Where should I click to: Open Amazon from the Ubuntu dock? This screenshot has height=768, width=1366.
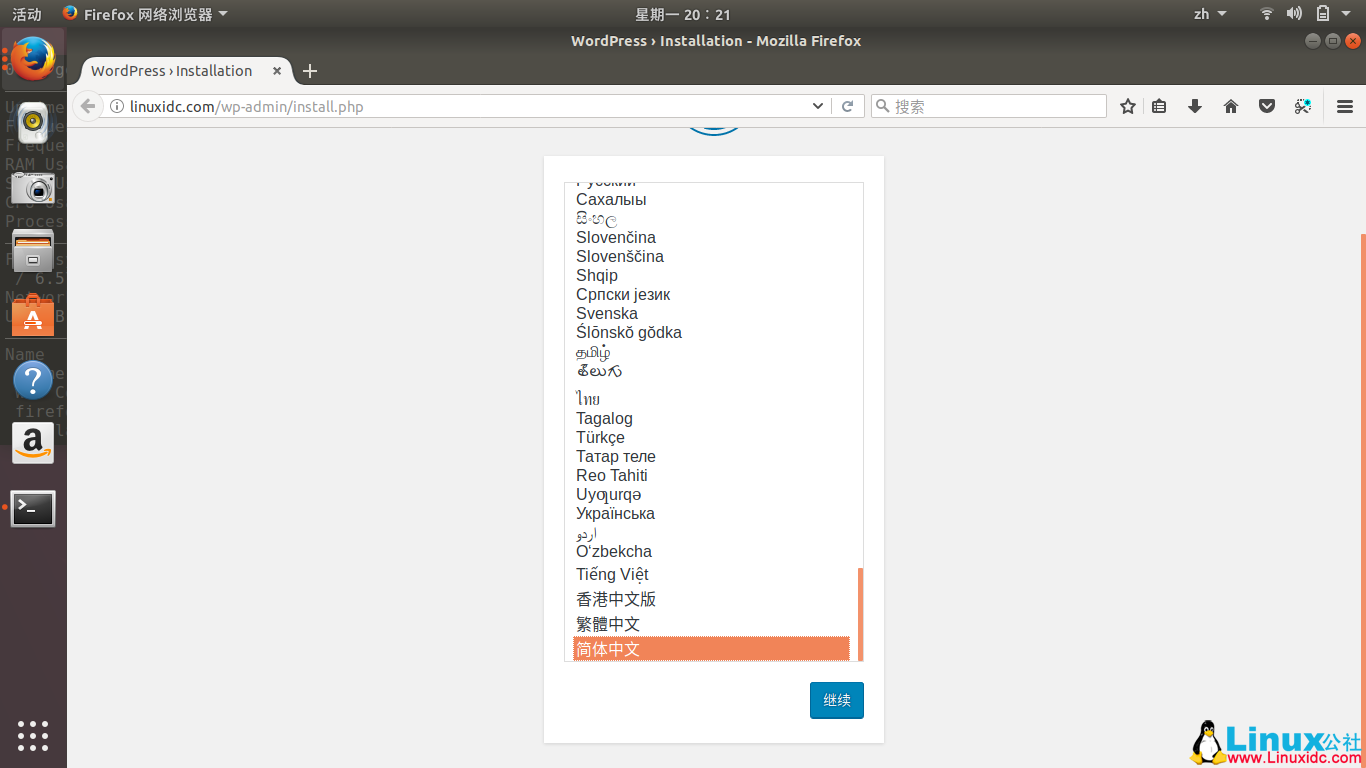[33, 443]
